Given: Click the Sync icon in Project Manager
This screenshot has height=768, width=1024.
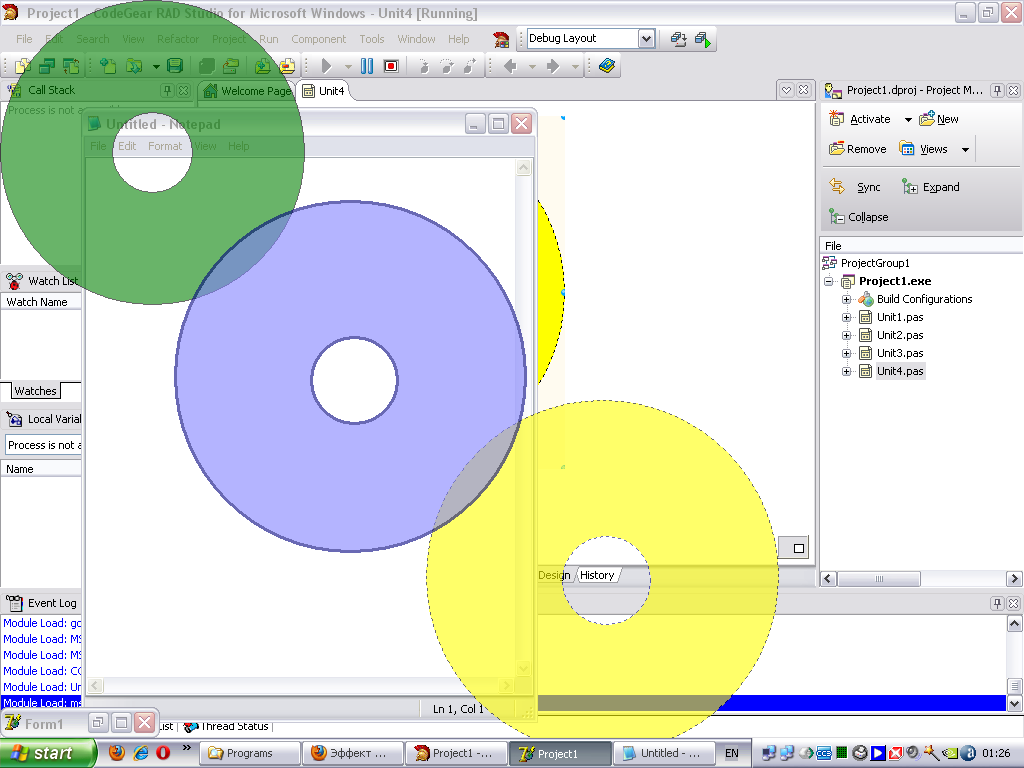Looking at the screenshot, I should click(838, 187).
